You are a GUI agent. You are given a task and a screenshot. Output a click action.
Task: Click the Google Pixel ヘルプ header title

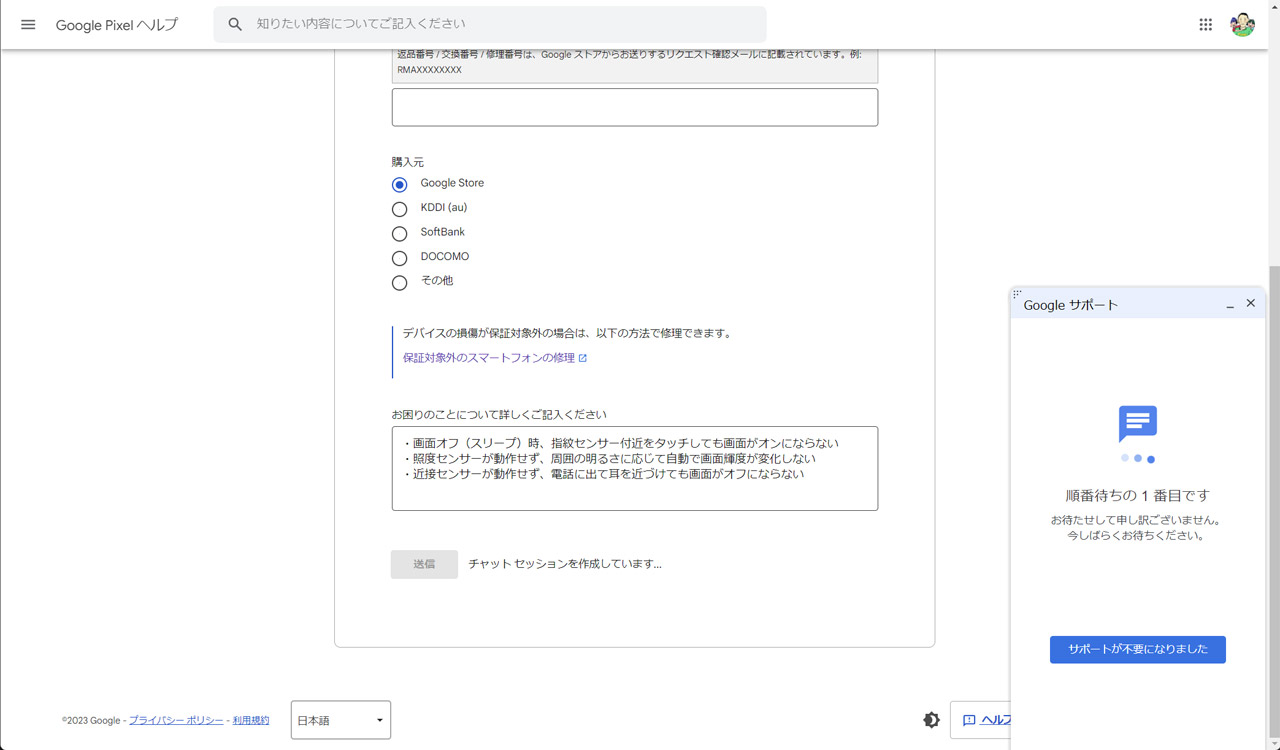116,24
